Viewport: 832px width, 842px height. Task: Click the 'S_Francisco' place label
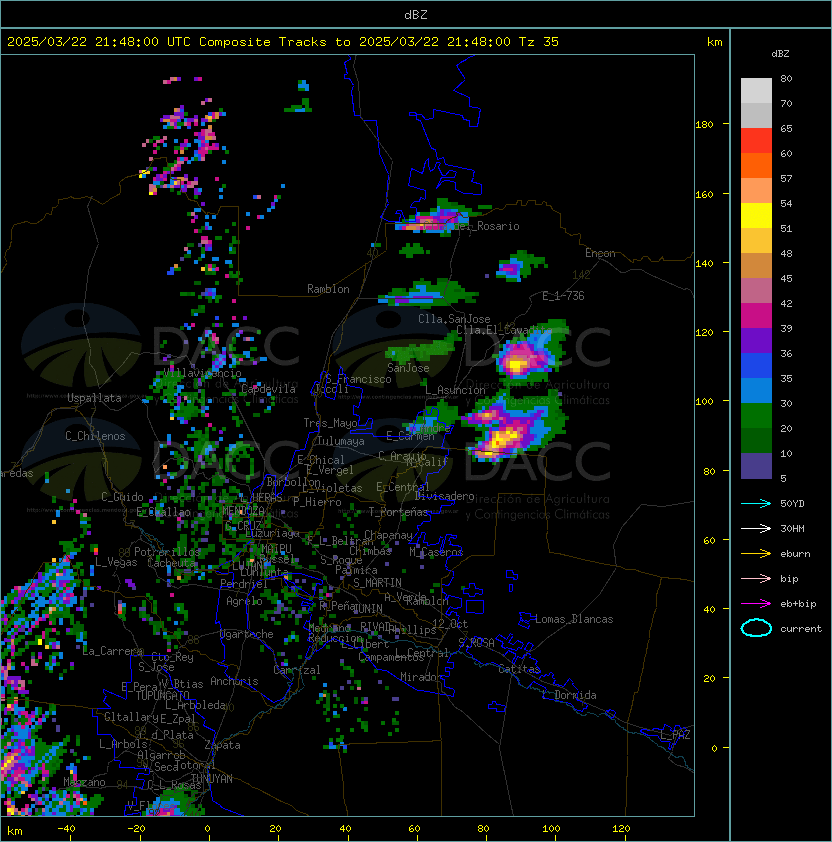tap(358, 379)
